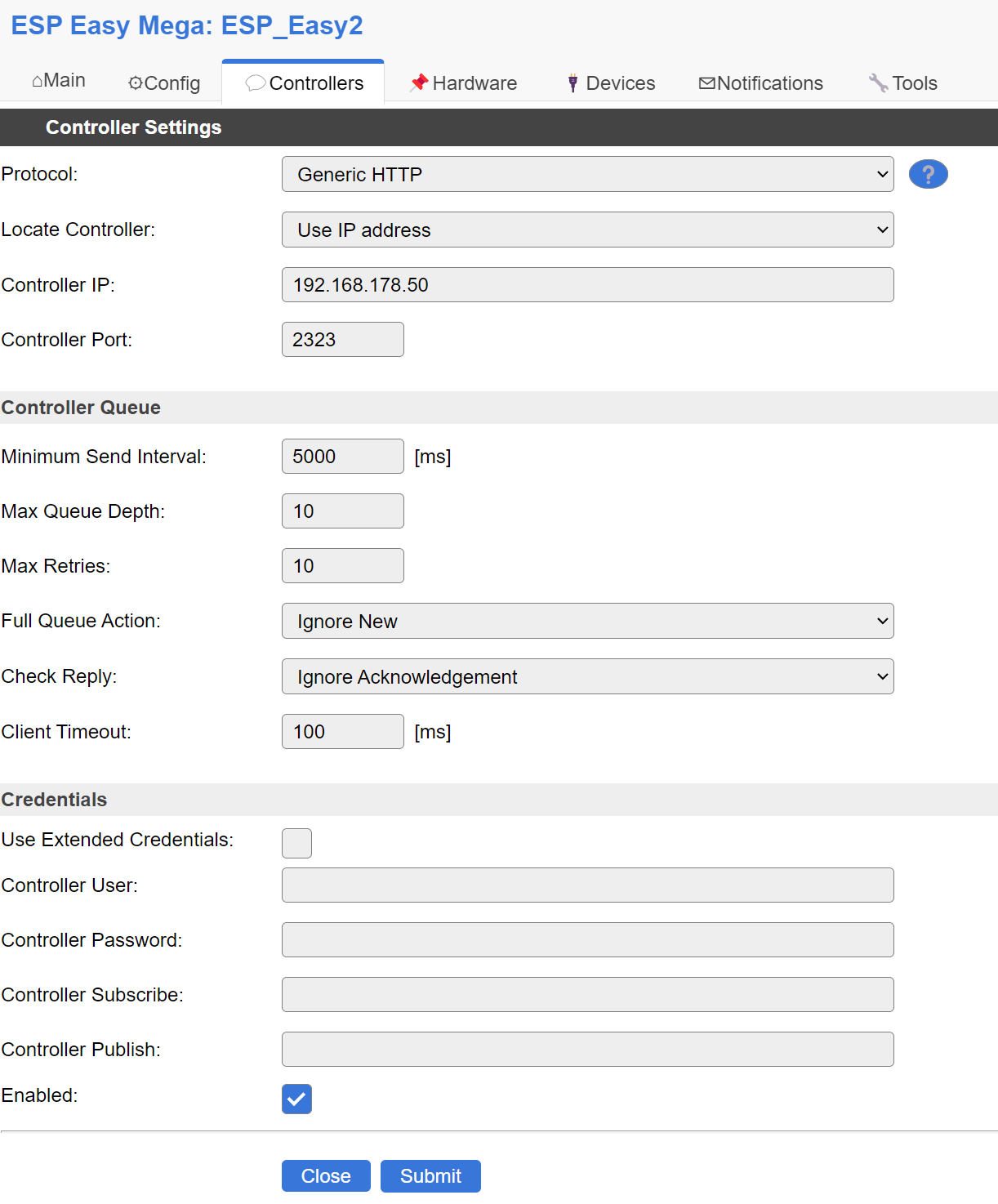The image size is (998, 1204).
Task: Expand the Full Queue Action dropdown
Action: [x=588, y=621]
